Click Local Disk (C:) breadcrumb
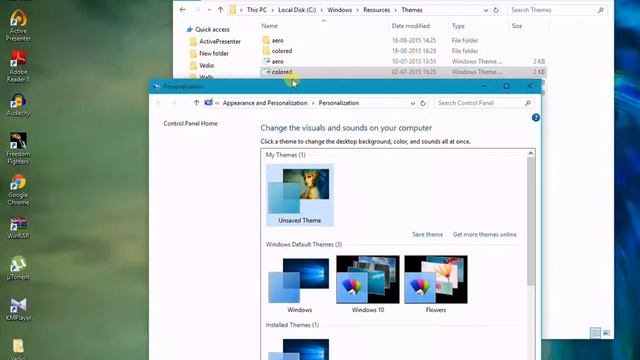Viewport: 640px width, 360px height. click(x=297, y=10)
